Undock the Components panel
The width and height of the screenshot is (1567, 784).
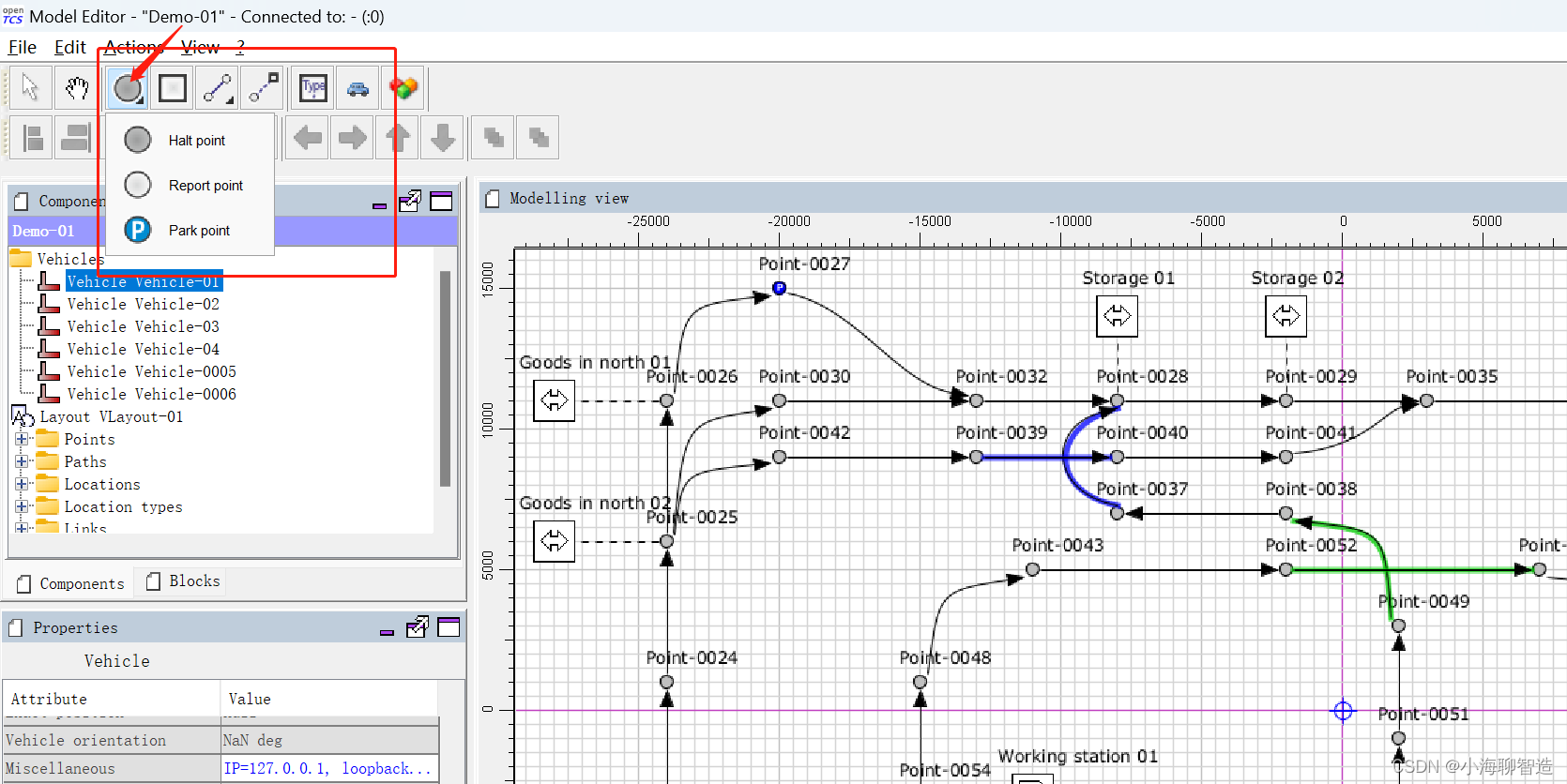coord(410,201)
